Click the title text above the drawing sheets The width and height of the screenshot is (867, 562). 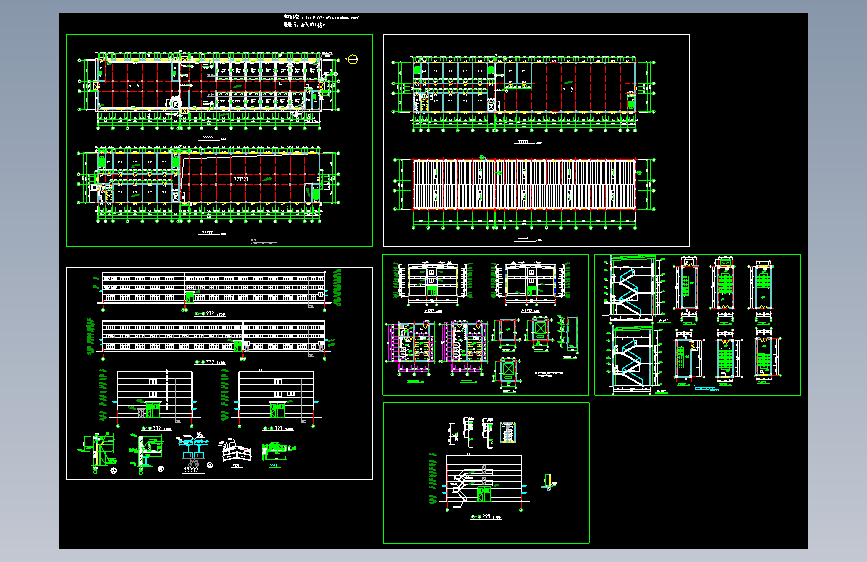(320, 21)
